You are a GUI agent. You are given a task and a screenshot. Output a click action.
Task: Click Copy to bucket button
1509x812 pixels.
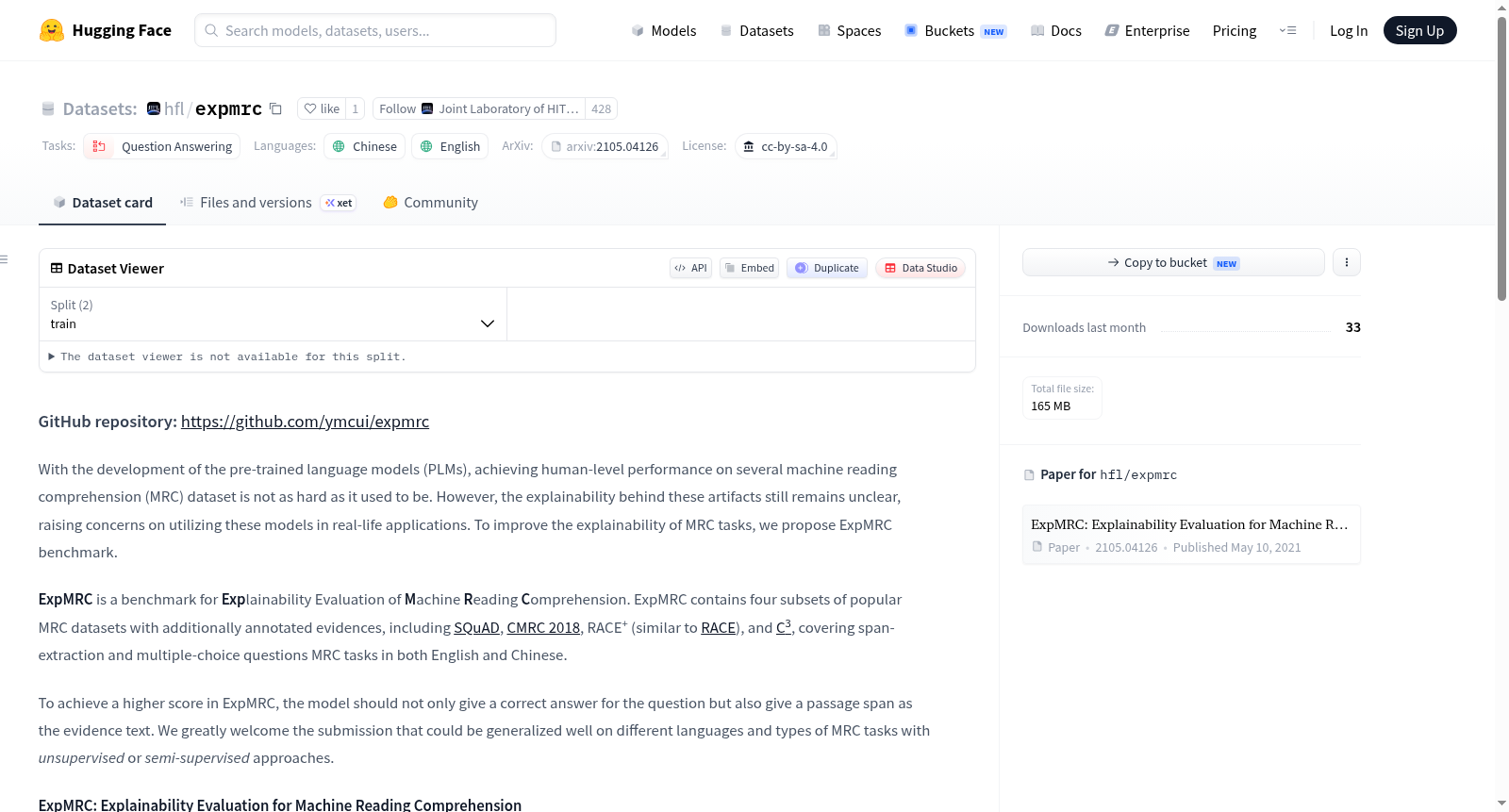pos(1173,262)
